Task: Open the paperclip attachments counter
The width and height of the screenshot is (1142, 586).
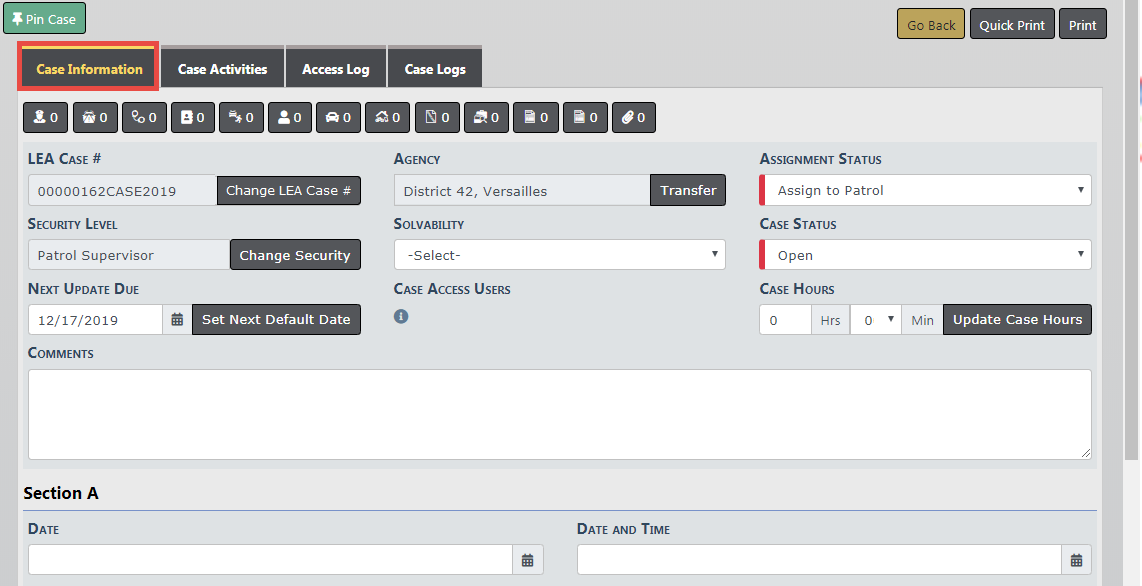Action: click(x=633, y=118)
